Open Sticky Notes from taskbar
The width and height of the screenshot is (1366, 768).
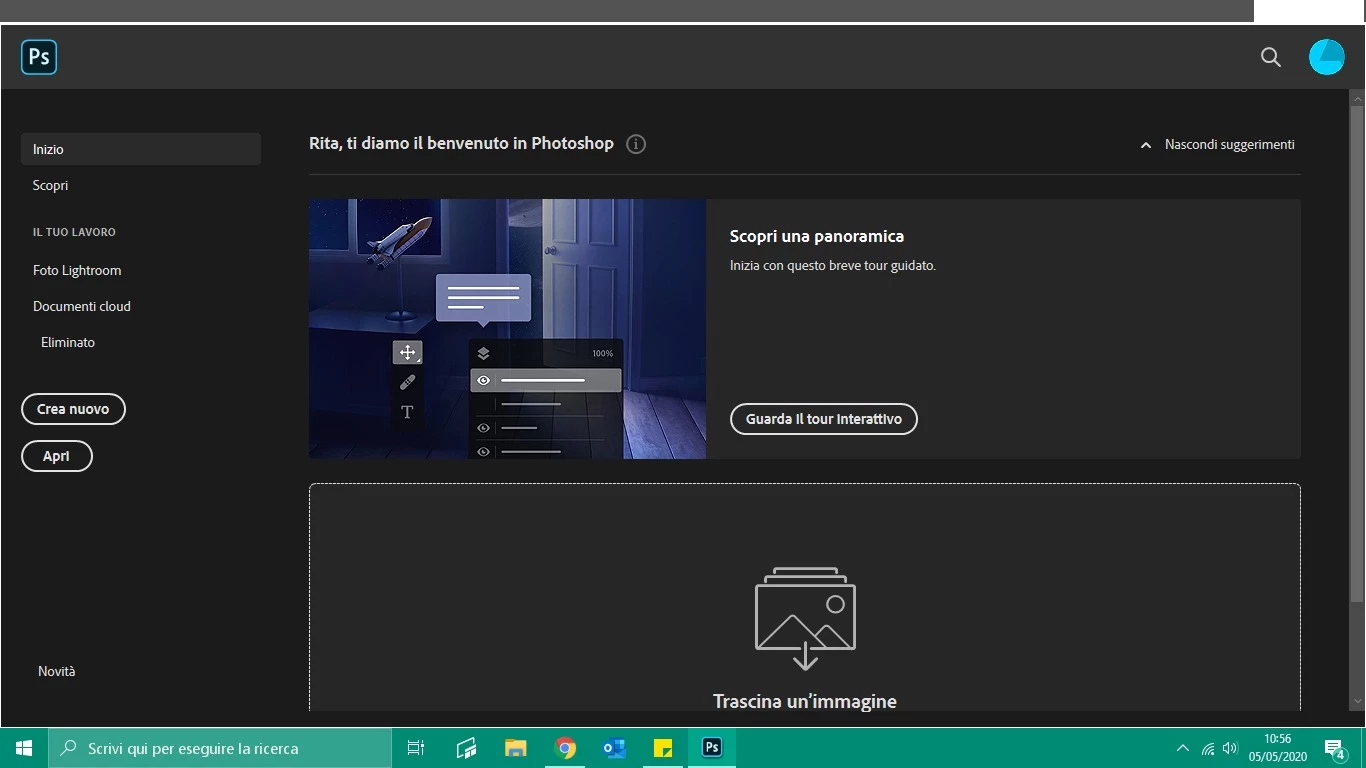pyautogui.click(x=663, y=748)
